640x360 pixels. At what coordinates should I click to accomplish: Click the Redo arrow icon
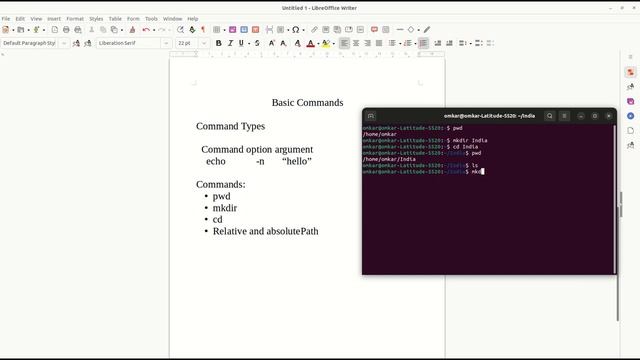[x=162, y=30]
